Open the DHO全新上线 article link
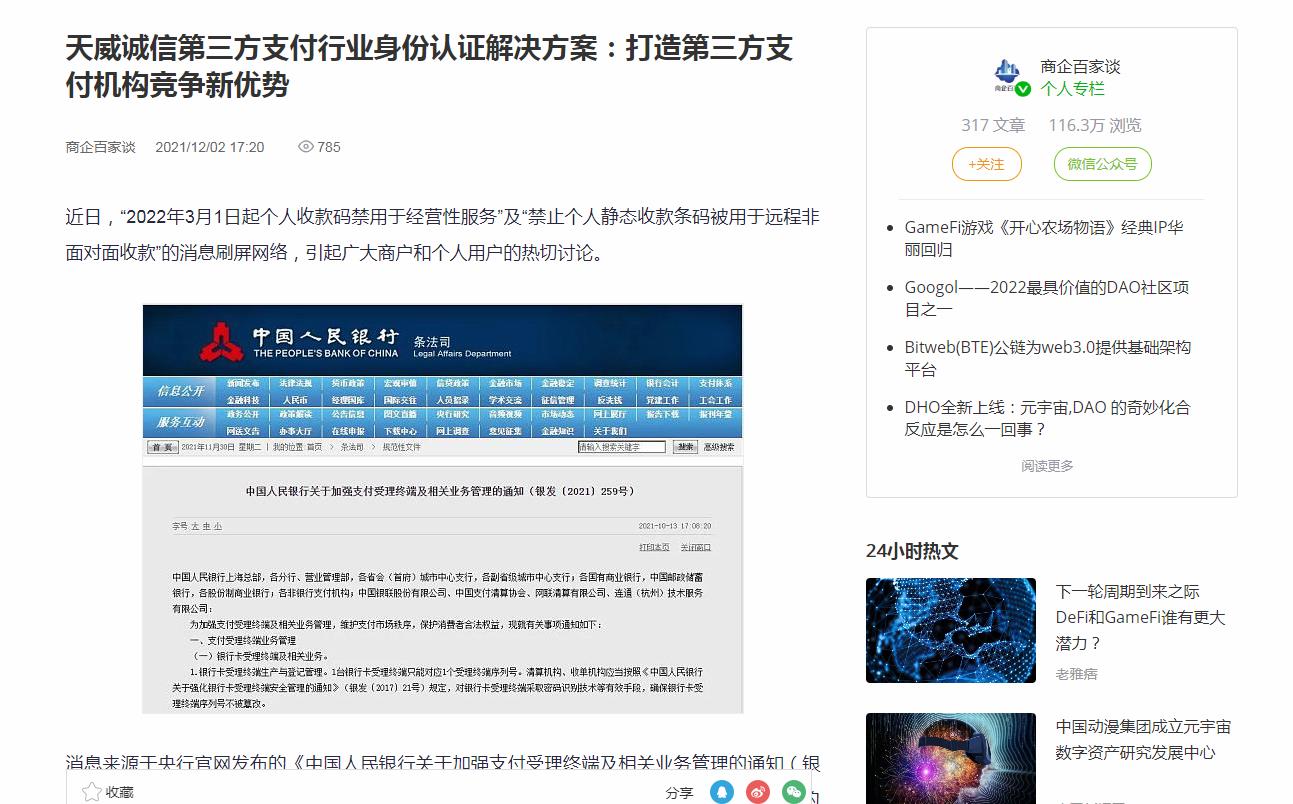 [x=1048, y=418]
